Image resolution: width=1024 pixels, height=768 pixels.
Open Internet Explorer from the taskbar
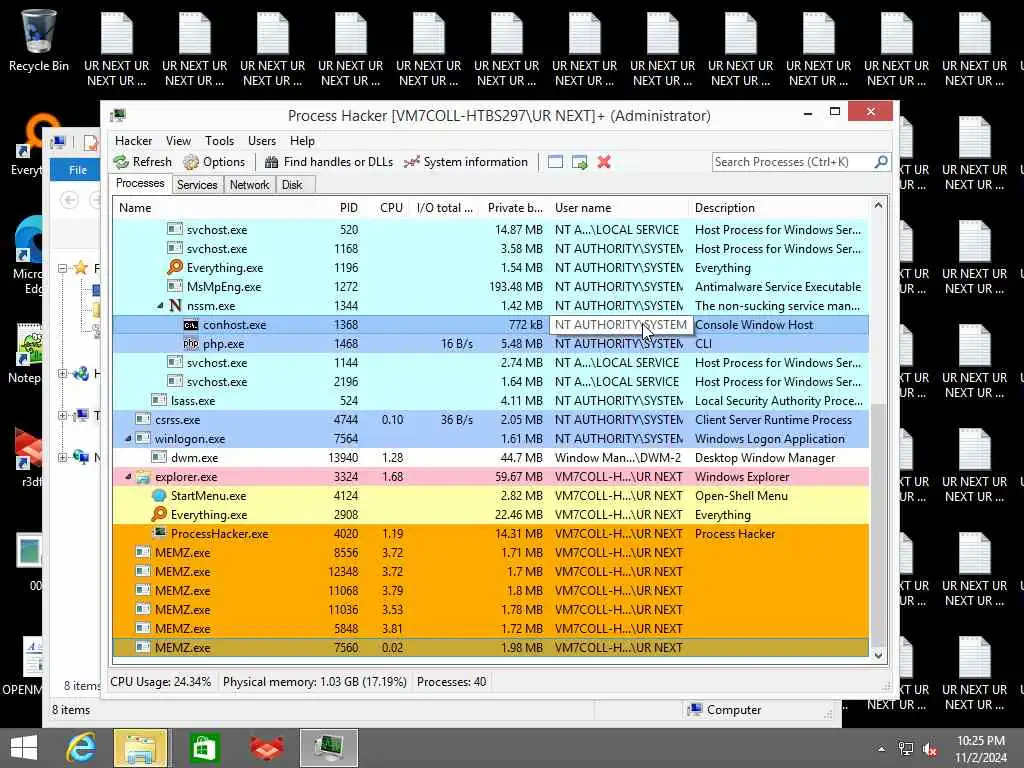pyautogui.click(x=82, y=748)
